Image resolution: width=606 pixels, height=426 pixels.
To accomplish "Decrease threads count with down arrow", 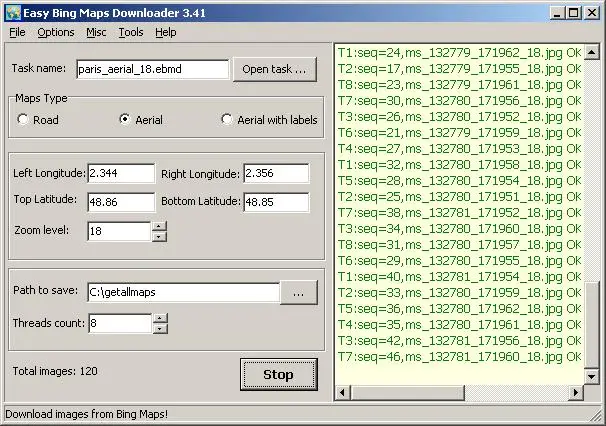I will pyautogui.click(x=160, y=329).
